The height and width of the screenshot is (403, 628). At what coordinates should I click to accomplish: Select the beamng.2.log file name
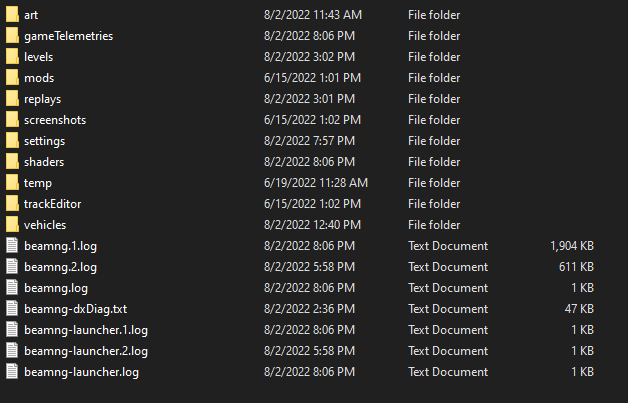(x=60, y=267)
